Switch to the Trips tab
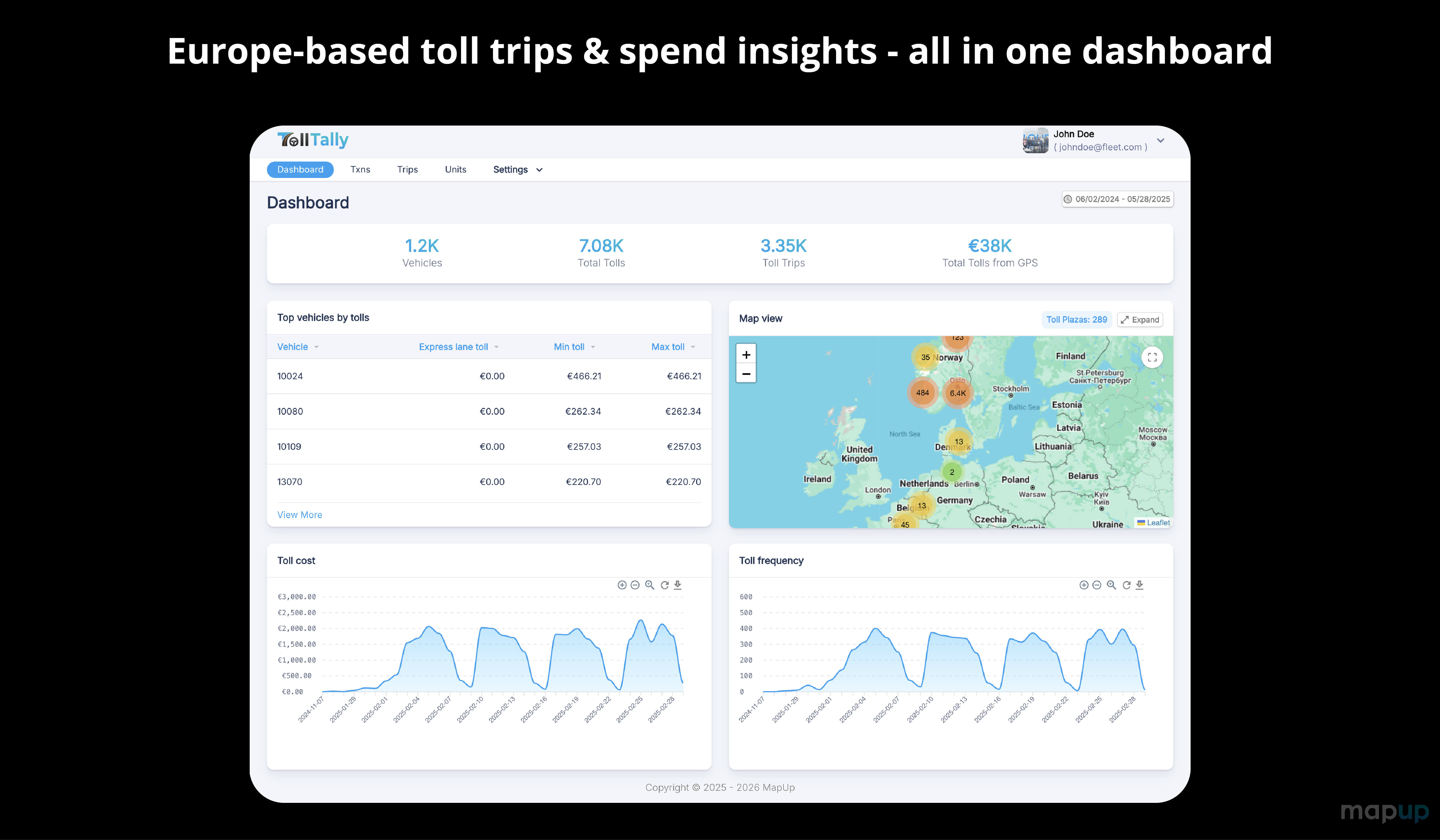Image resolution: width=1440 pixels, height=840 pixels. (x=408, y=170)
